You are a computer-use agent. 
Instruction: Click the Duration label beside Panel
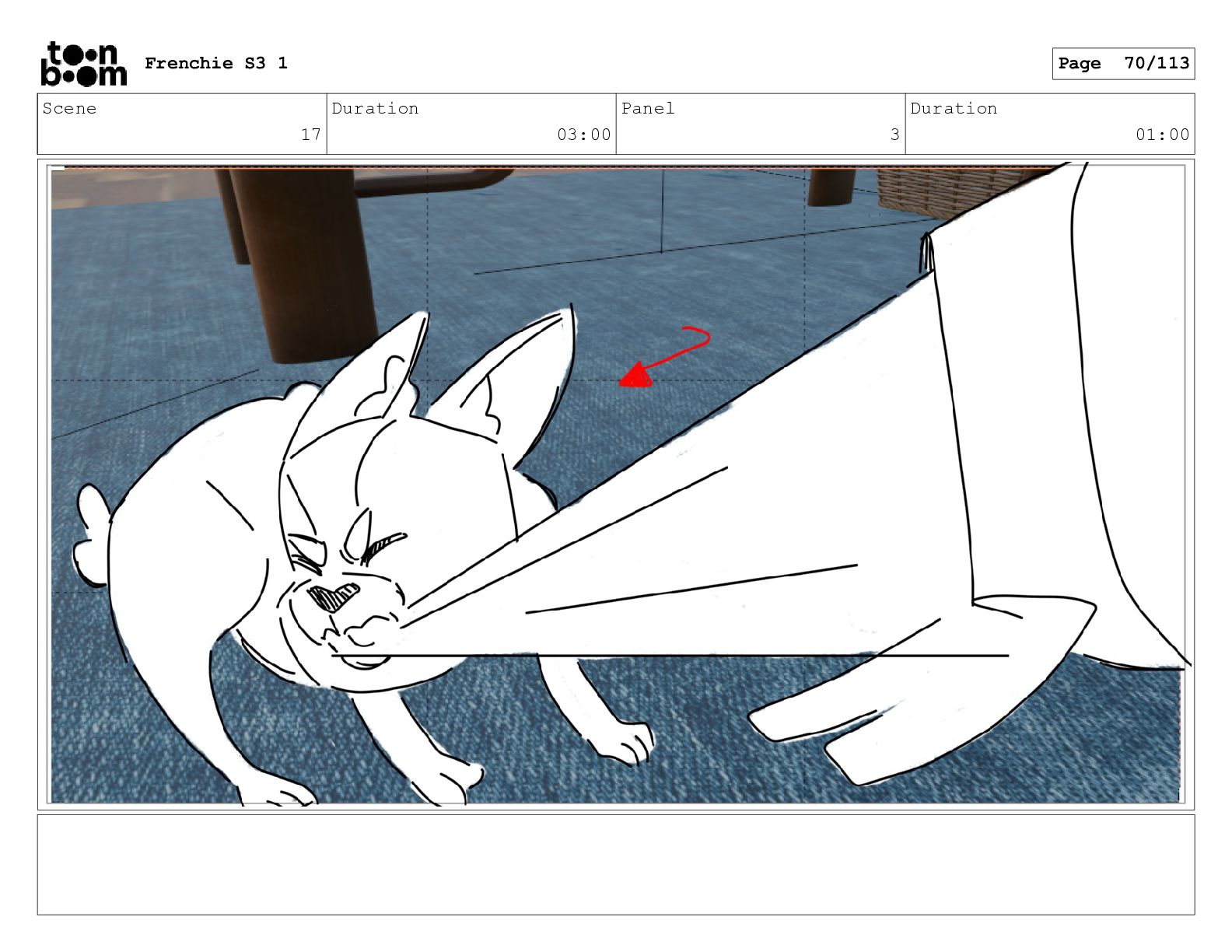coord(954,108)
